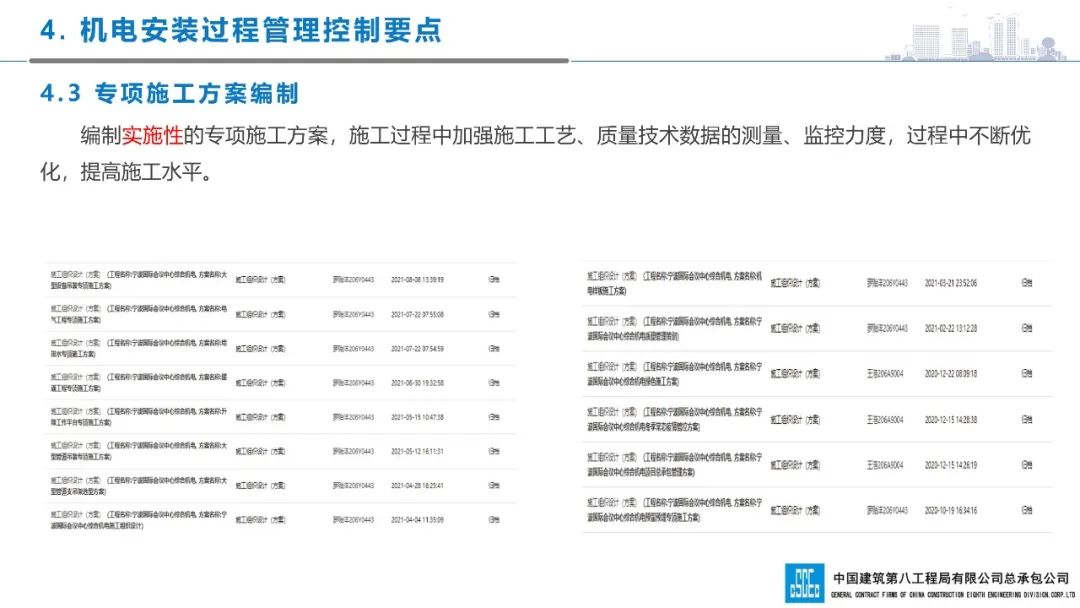The image size is (1080, 608).
Task: Click date cell '2020-10-19 16:34:16'
Action: pyautogui.click(x=951, y=511)
